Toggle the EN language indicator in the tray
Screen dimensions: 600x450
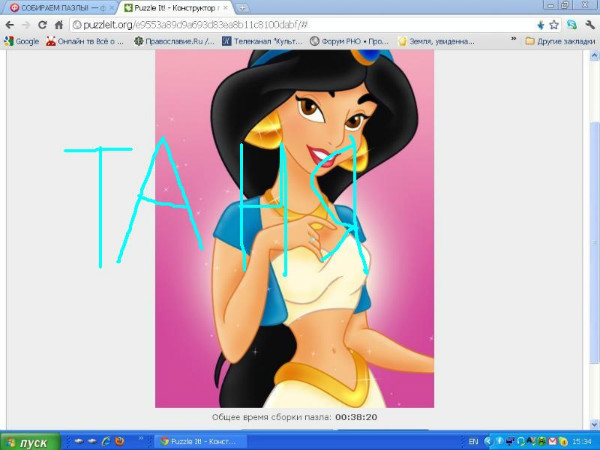[474, 441]
